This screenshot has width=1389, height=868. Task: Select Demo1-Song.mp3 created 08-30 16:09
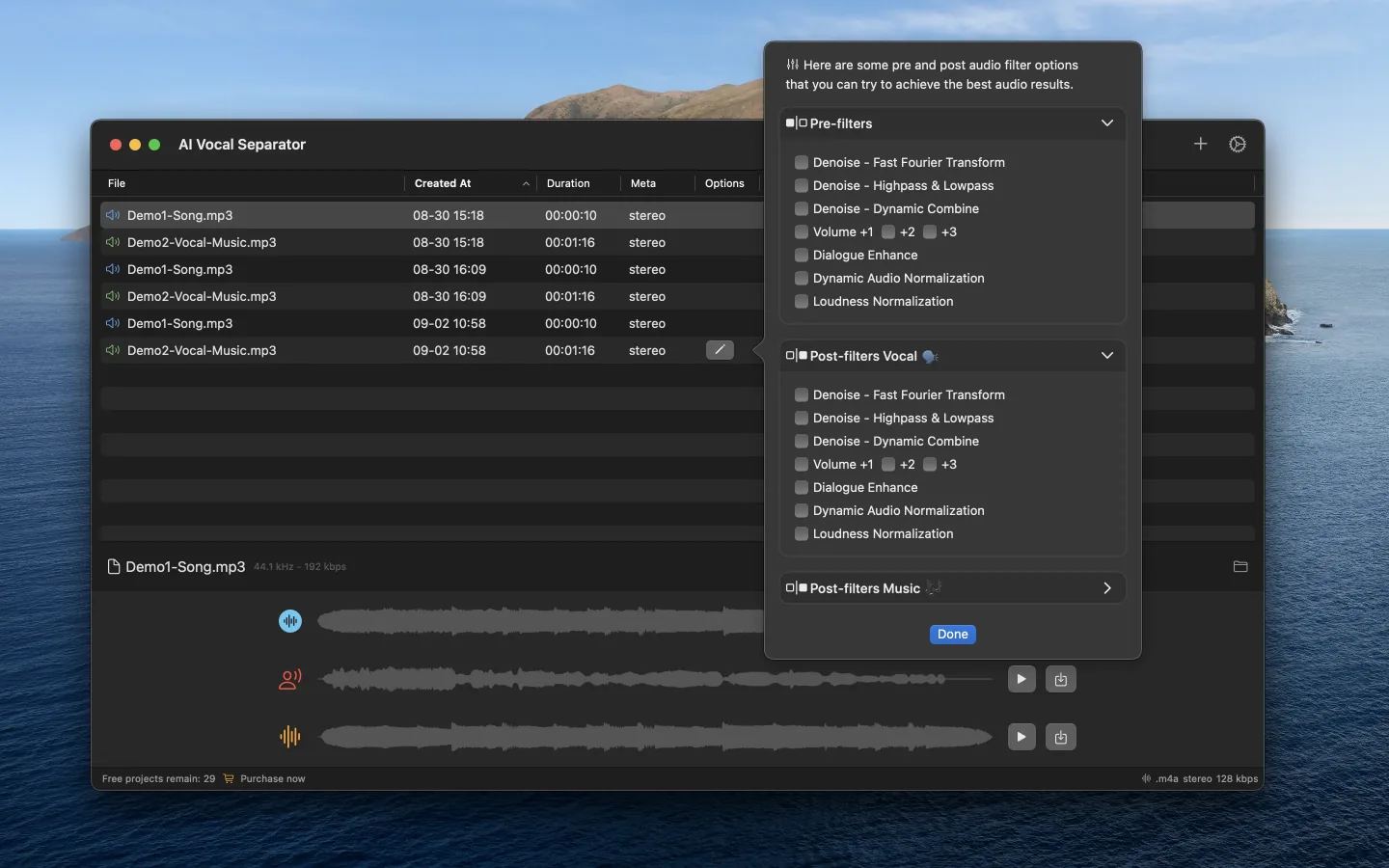432,269
